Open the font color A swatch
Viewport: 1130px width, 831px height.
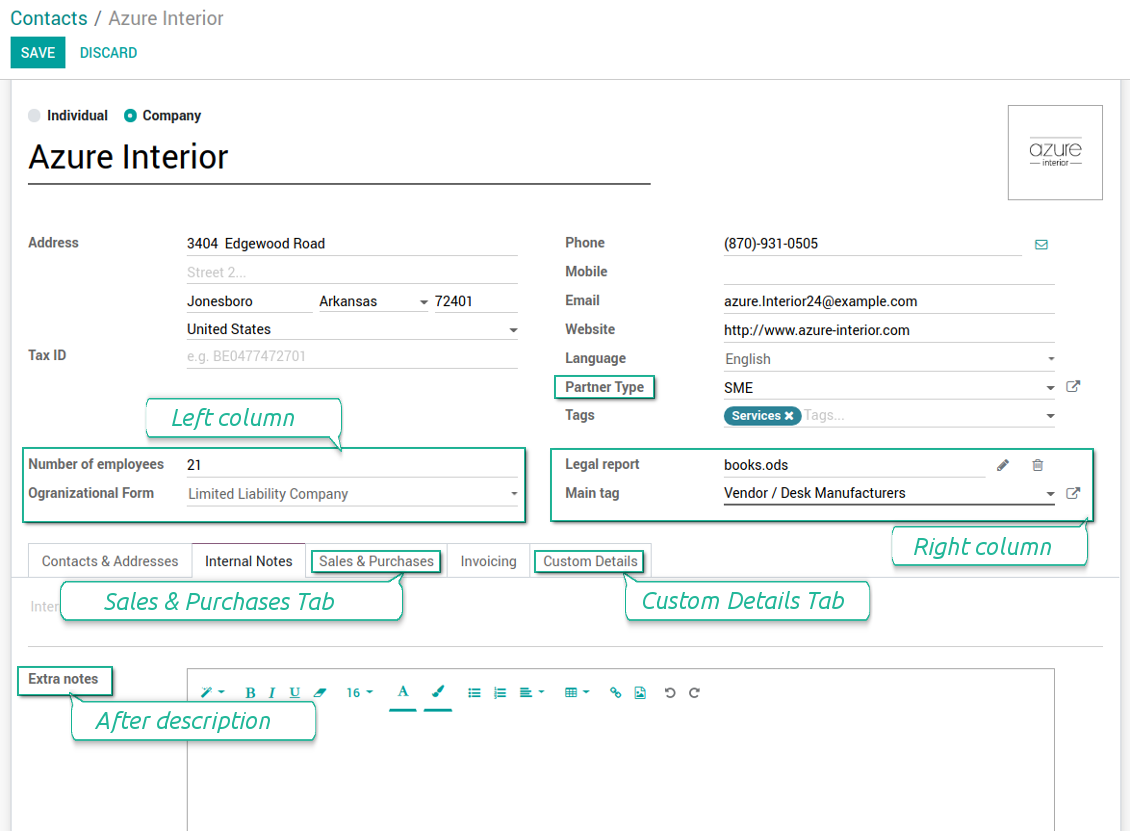coord(403,692)
